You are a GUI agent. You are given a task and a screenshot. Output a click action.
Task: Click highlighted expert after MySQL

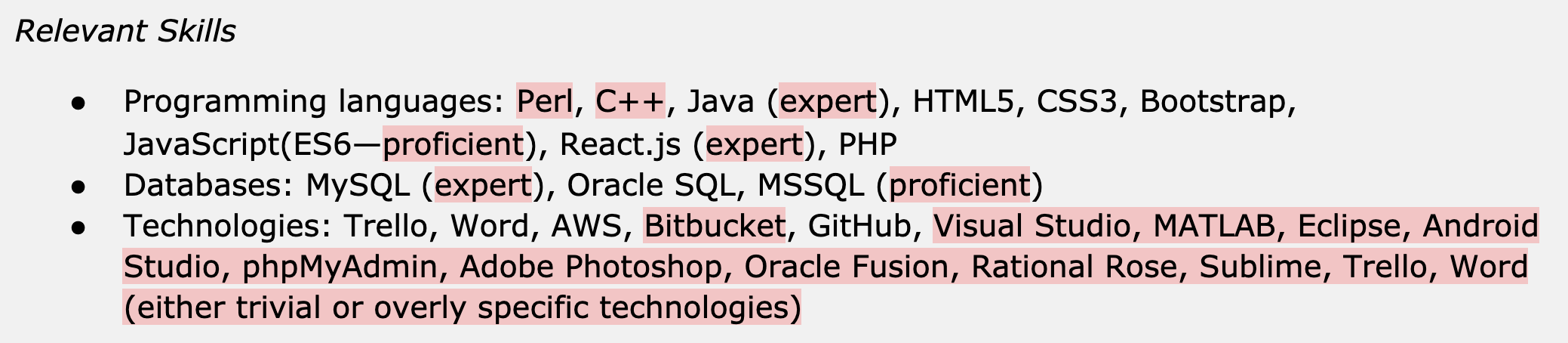484,184
